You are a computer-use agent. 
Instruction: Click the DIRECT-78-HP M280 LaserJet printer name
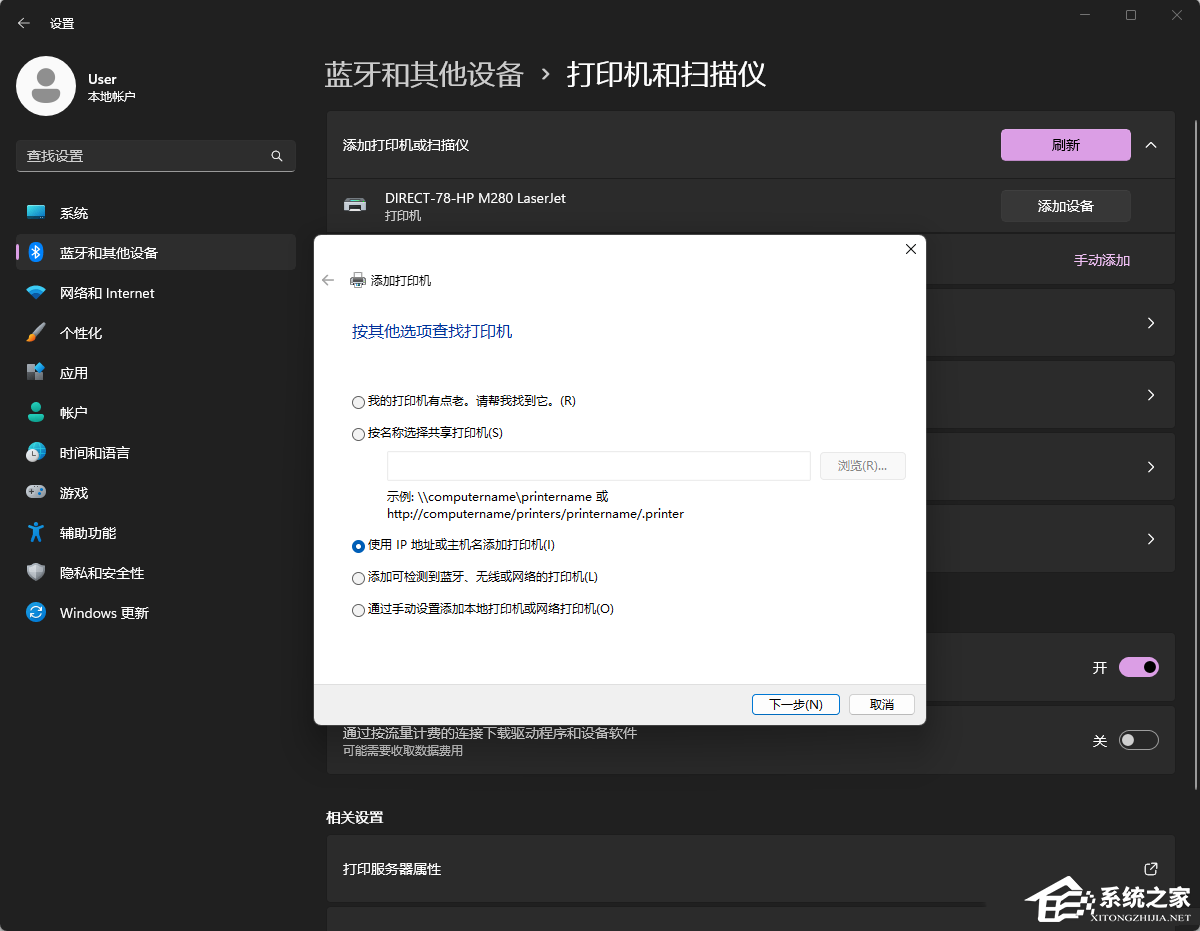pyautogui.click(x=475, y=198)
